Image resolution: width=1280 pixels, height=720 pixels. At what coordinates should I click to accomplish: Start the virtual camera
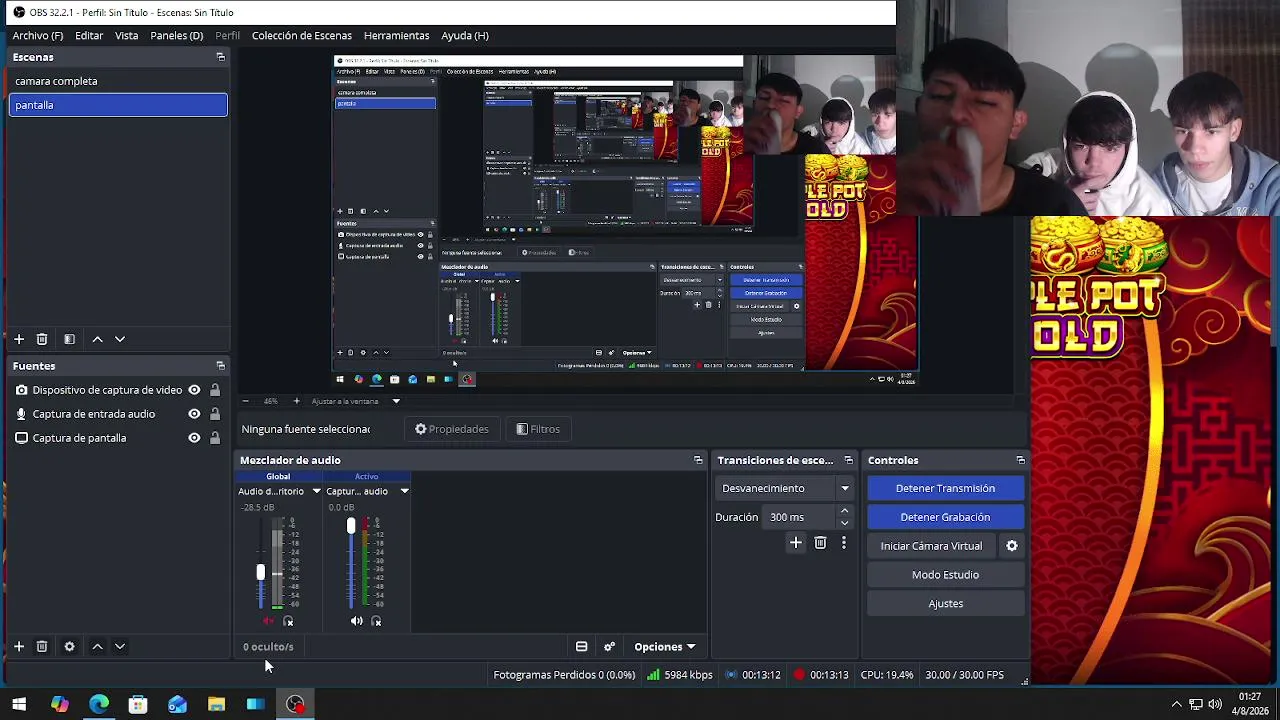coord(931,546)
